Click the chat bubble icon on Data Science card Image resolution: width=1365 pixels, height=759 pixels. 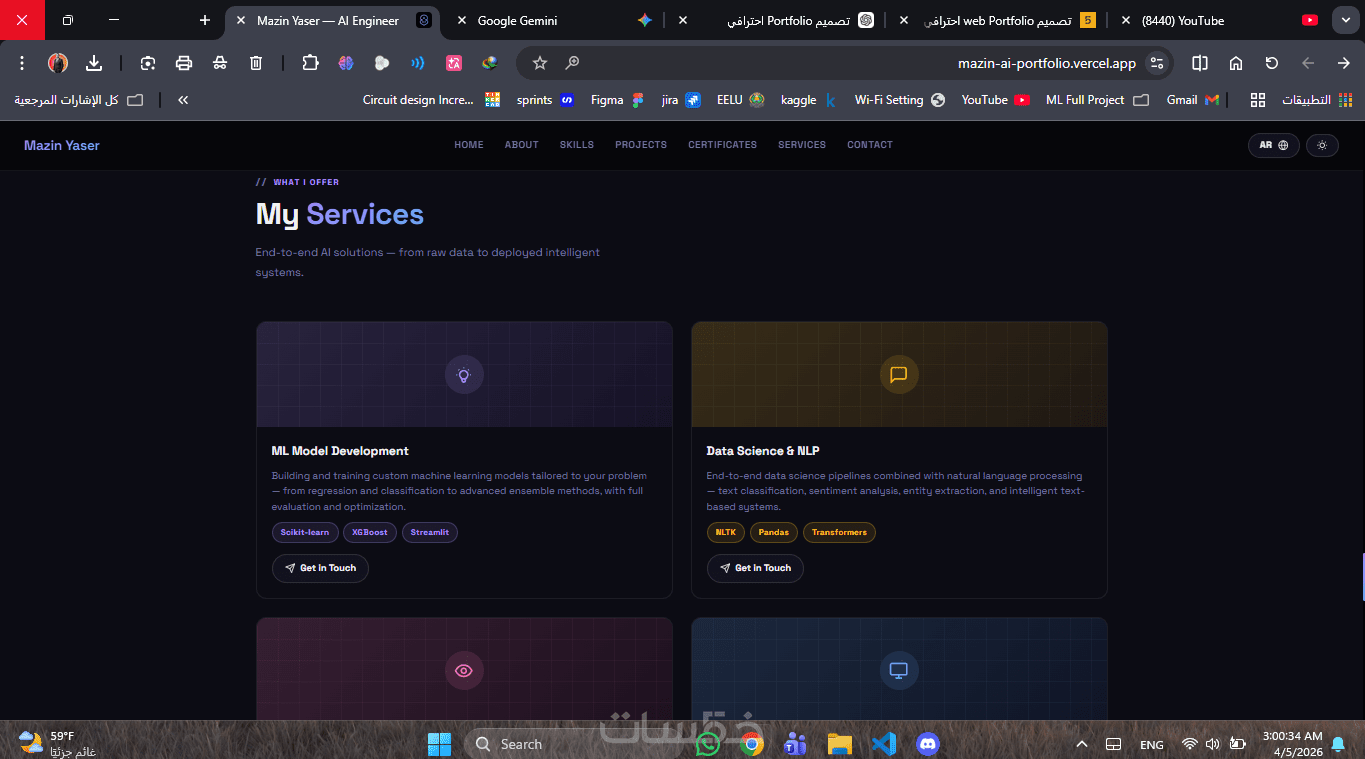coord(899,375)
